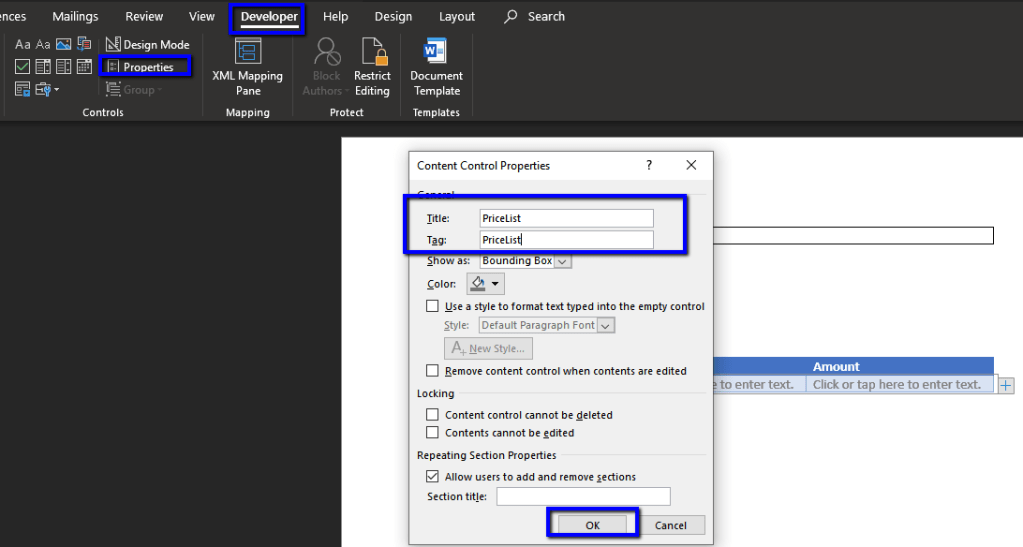Toggle Design Mode in the Controls group
This screenshot has height=547, width=1023.
[147, 45]
